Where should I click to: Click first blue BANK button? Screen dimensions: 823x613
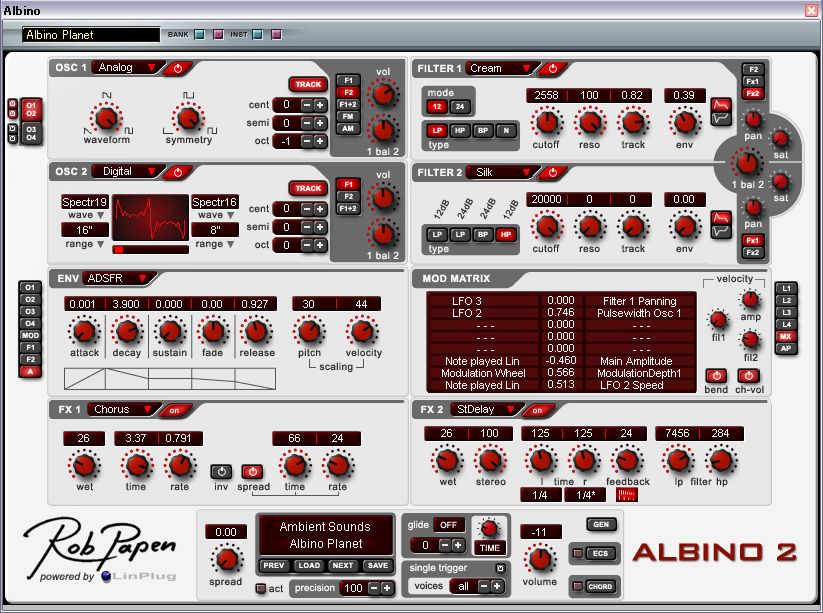pos(199,35)
